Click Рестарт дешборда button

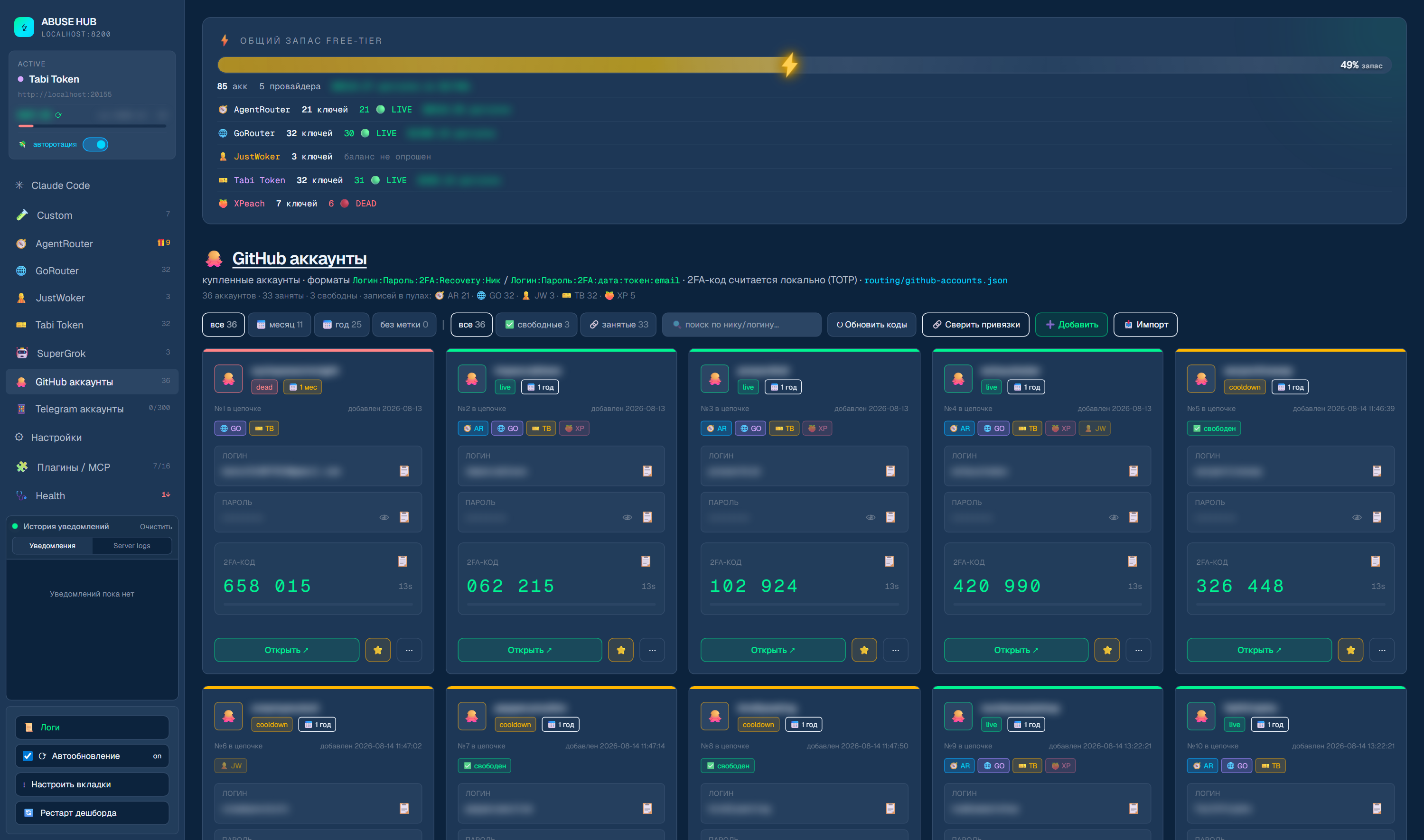(x=92, y=813)
